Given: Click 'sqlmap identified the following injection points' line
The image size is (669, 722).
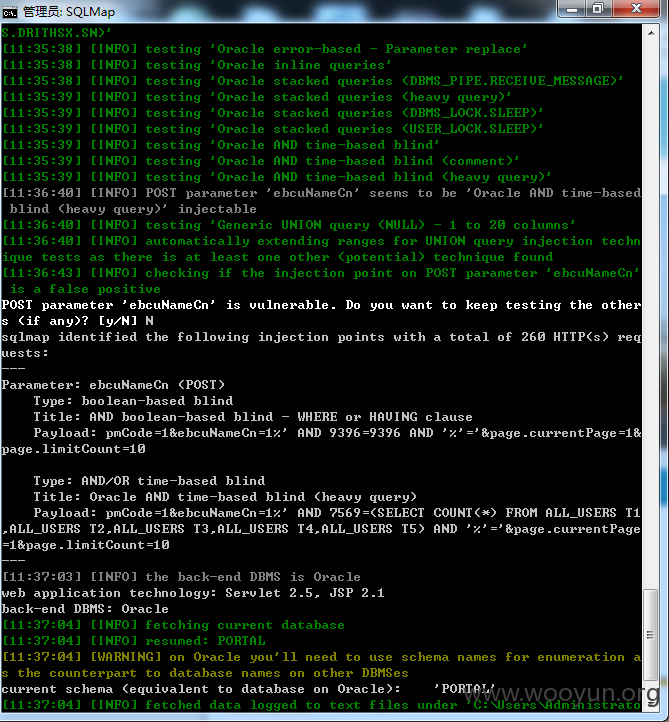Looking at the screenshot, I should [321, 345].
